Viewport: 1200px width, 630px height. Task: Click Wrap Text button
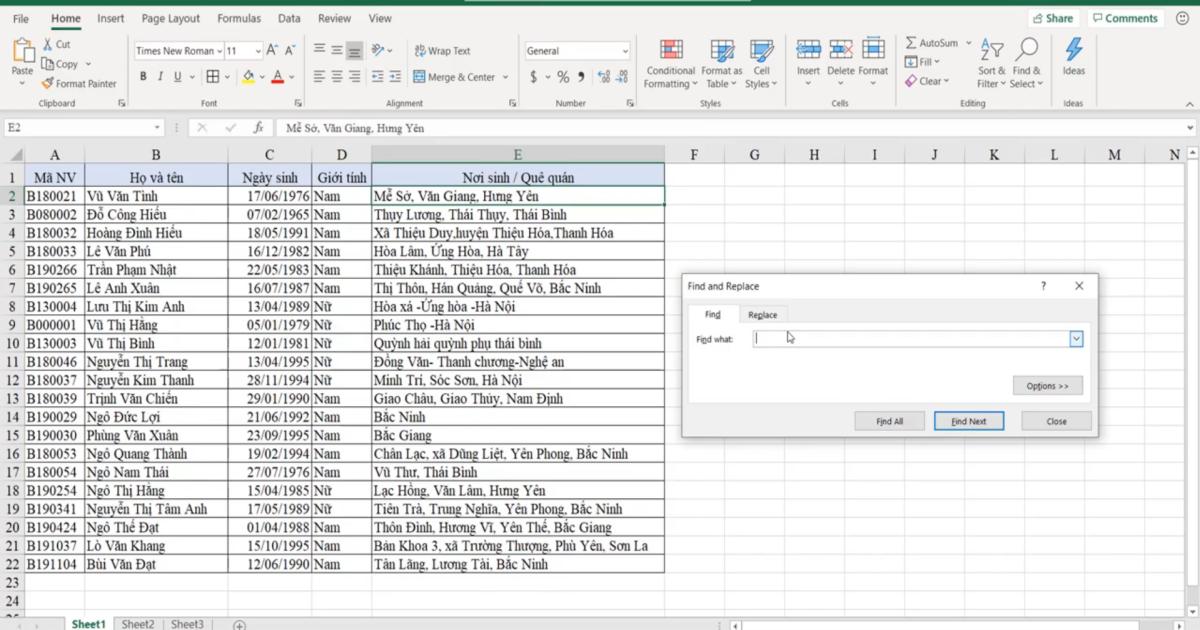442,51
